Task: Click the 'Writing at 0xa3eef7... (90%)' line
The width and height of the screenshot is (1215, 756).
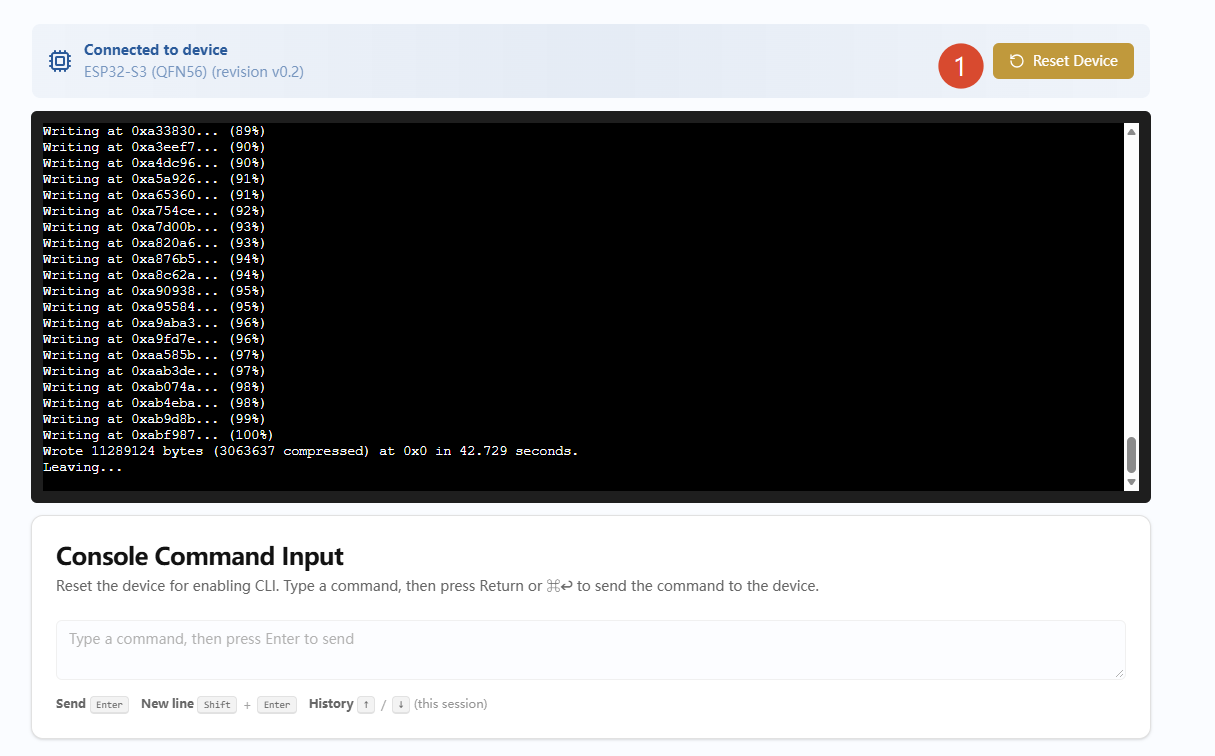Action: click(154, 147)
